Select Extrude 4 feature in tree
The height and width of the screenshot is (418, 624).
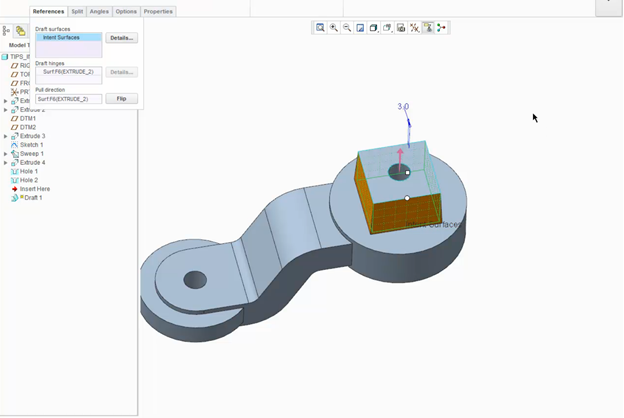coord(32,162)
